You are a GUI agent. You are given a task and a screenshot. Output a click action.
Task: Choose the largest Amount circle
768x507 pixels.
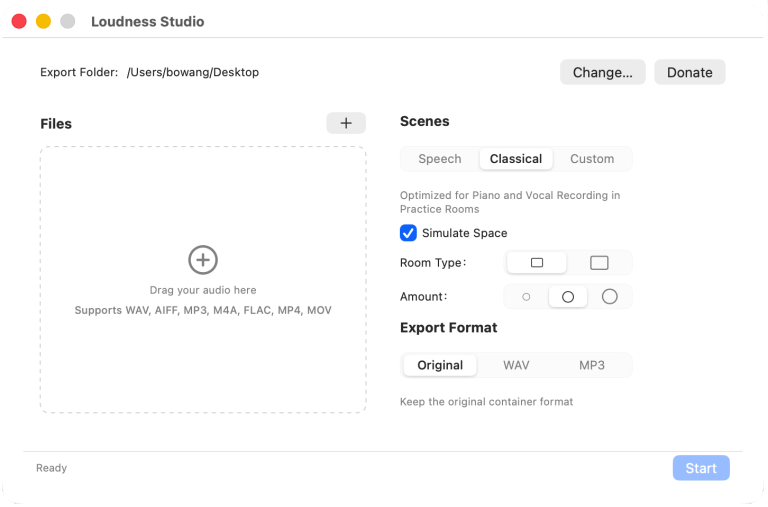pos(610,297)
